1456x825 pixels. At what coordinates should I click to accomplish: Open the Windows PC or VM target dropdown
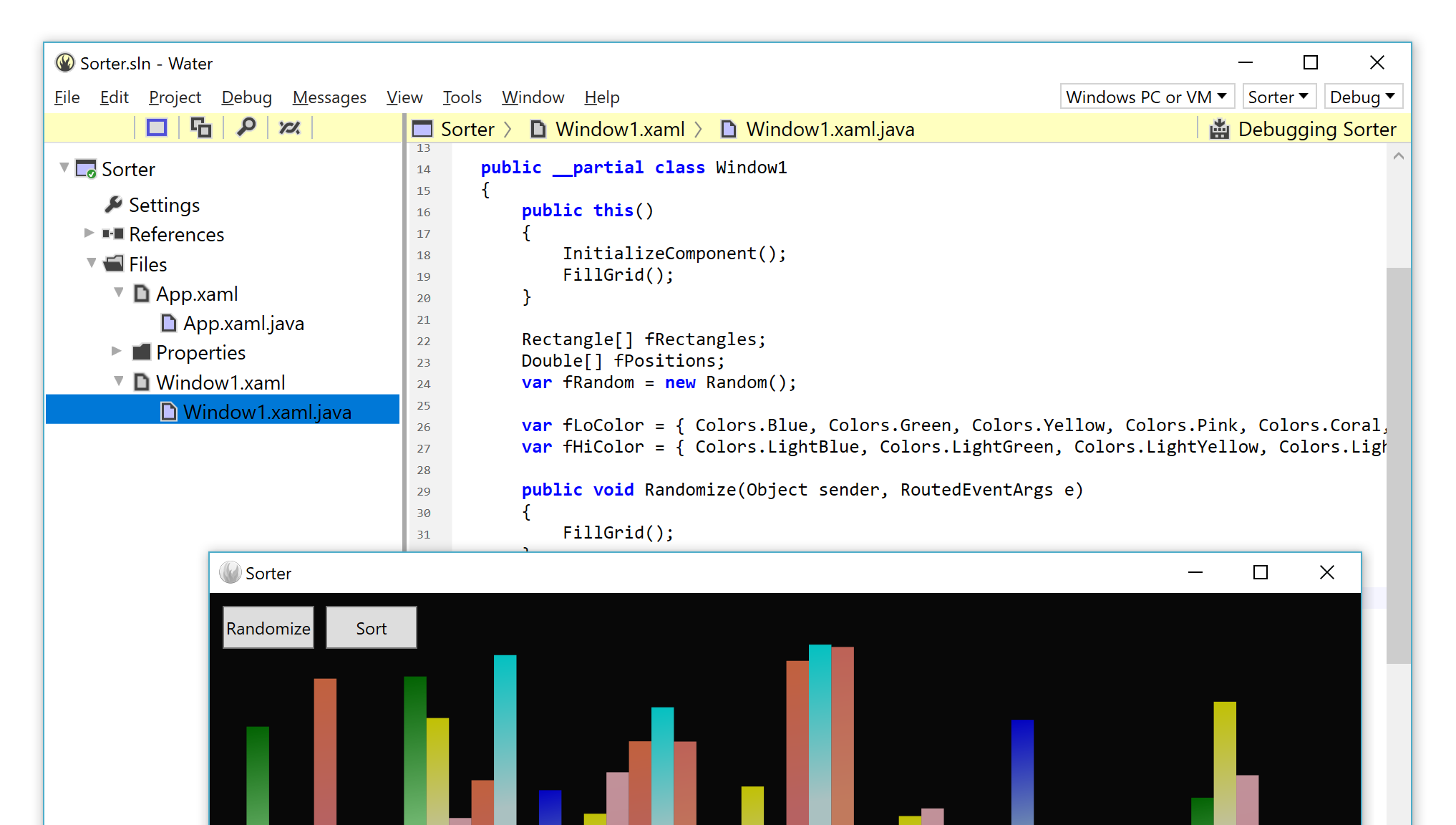click(x=1146, y=96)
